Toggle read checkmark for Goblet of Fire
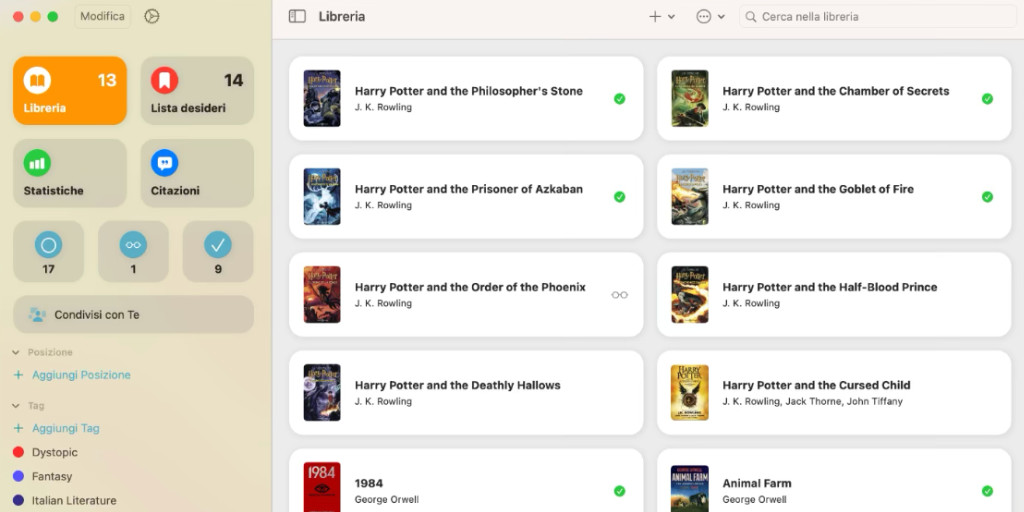Image resolution: width=1024 pixels, height=512 pixels. pyautogui.click(x=987, y=197)
